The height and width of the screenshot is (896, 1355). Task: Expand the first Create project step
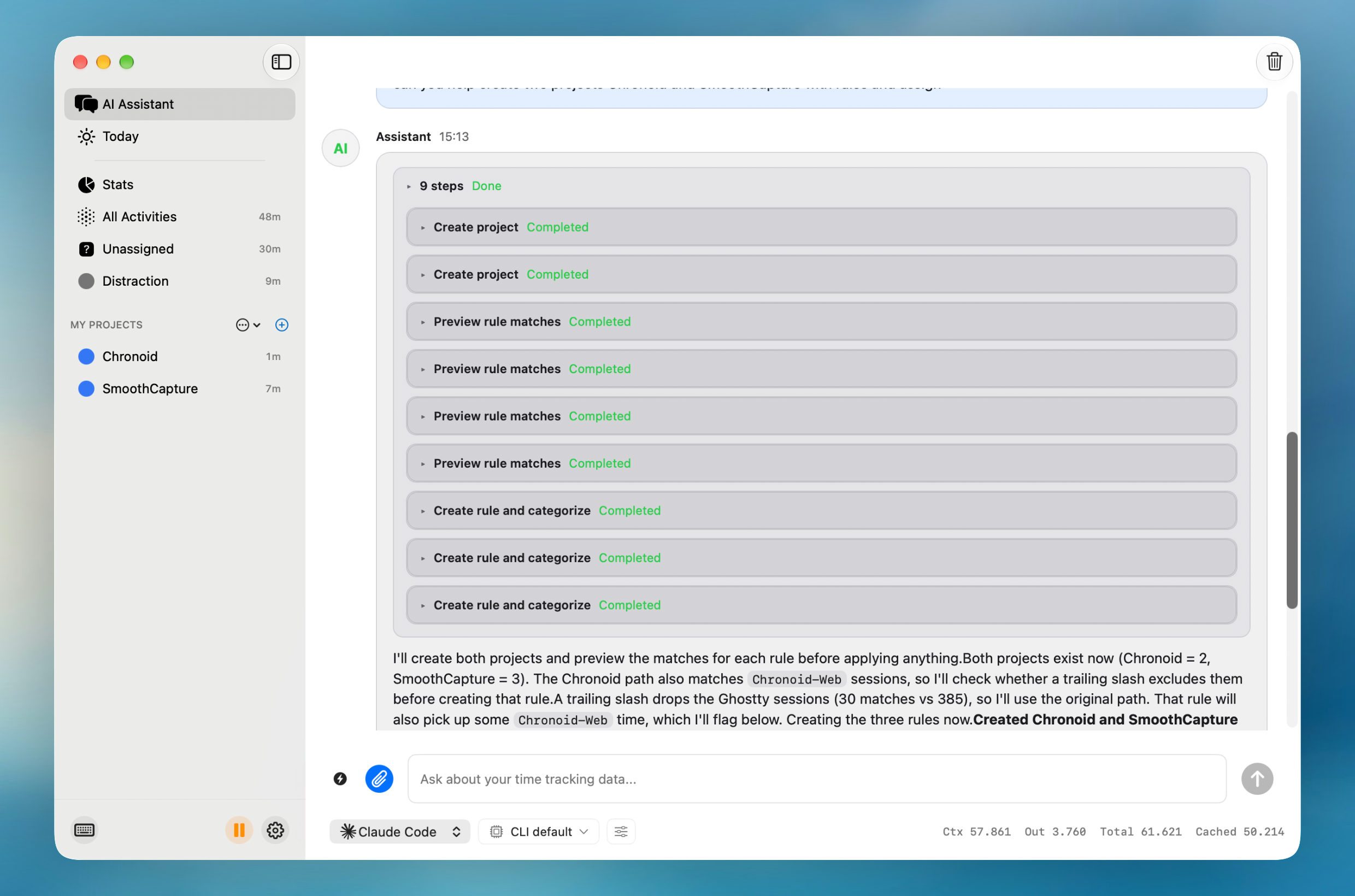[821, 227]
